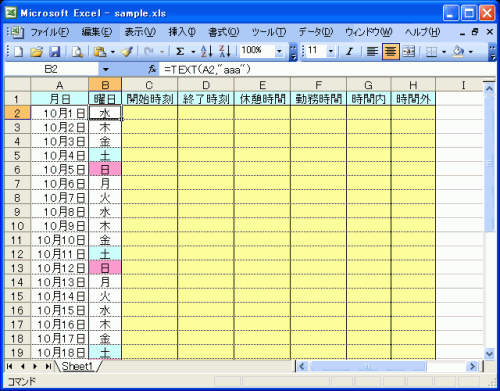
Task: Apply borders with the Borders icon
Action: pos(431,52)
